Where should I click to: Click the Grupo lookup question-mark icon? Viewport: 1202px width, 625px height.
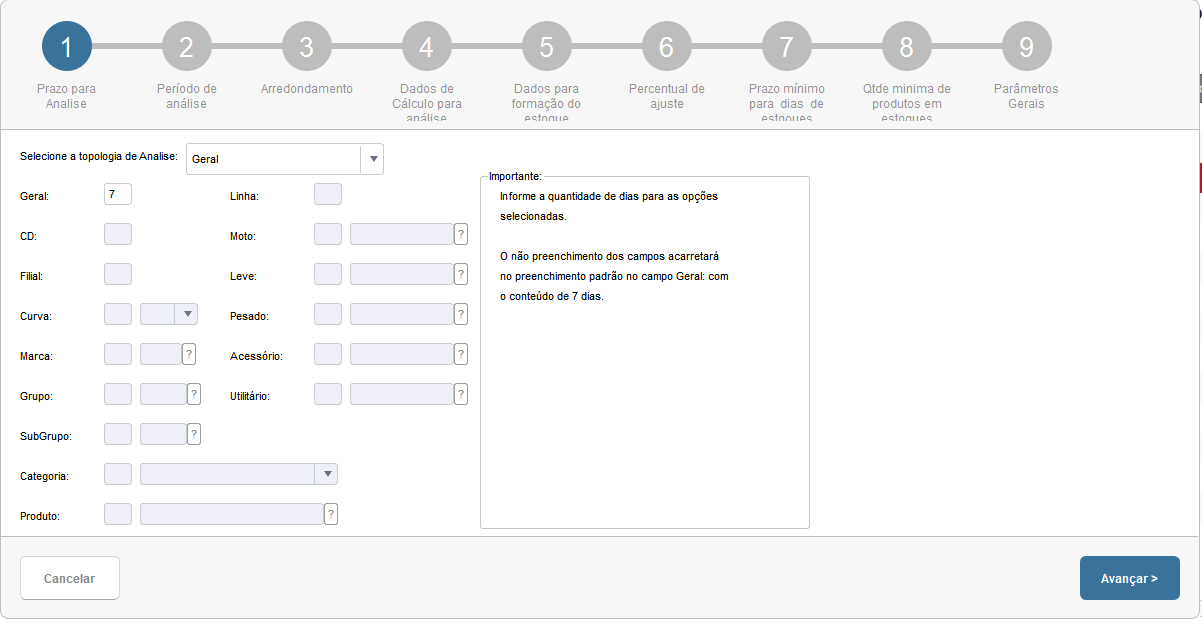194,394
